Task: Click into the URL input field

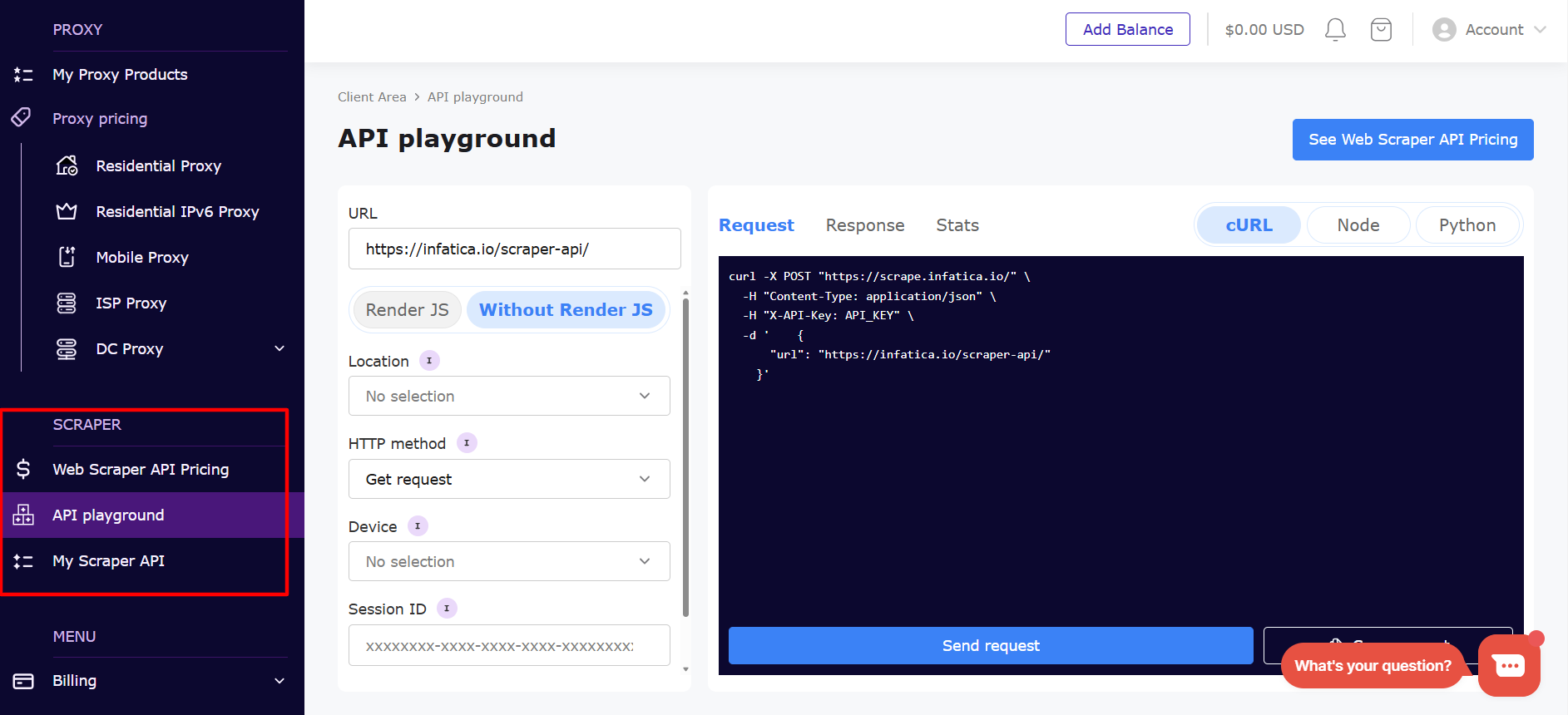Action: (x=514, y=249)
